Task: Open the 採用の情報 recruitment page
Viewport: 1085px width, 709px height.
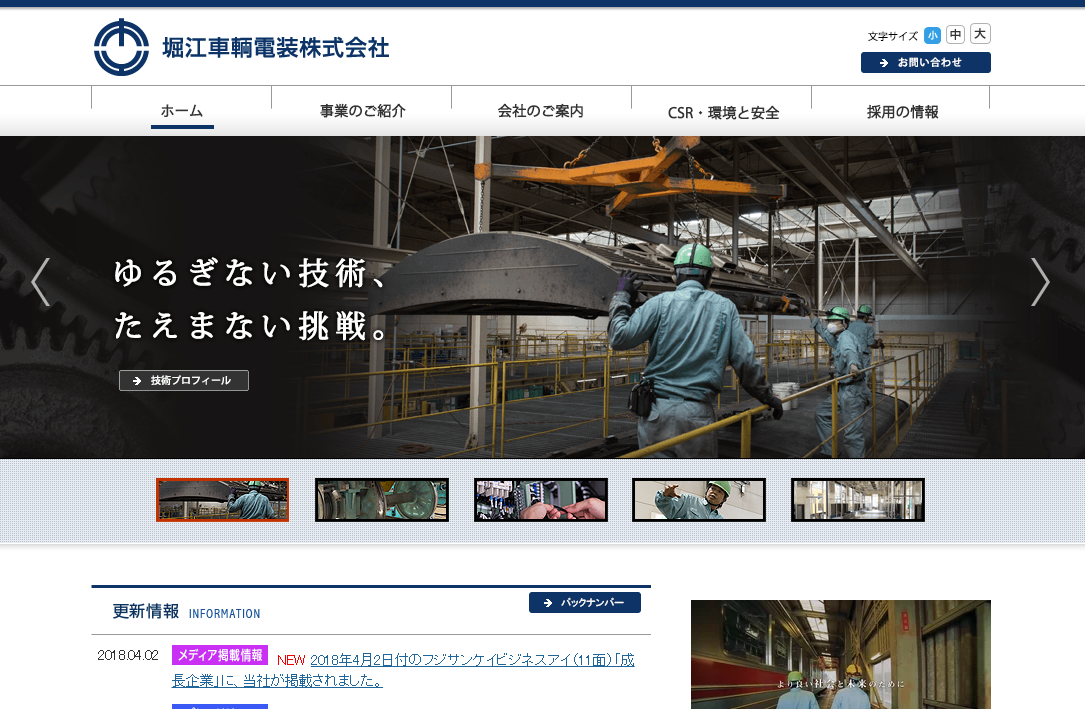Action: click(x=901, y=111)
